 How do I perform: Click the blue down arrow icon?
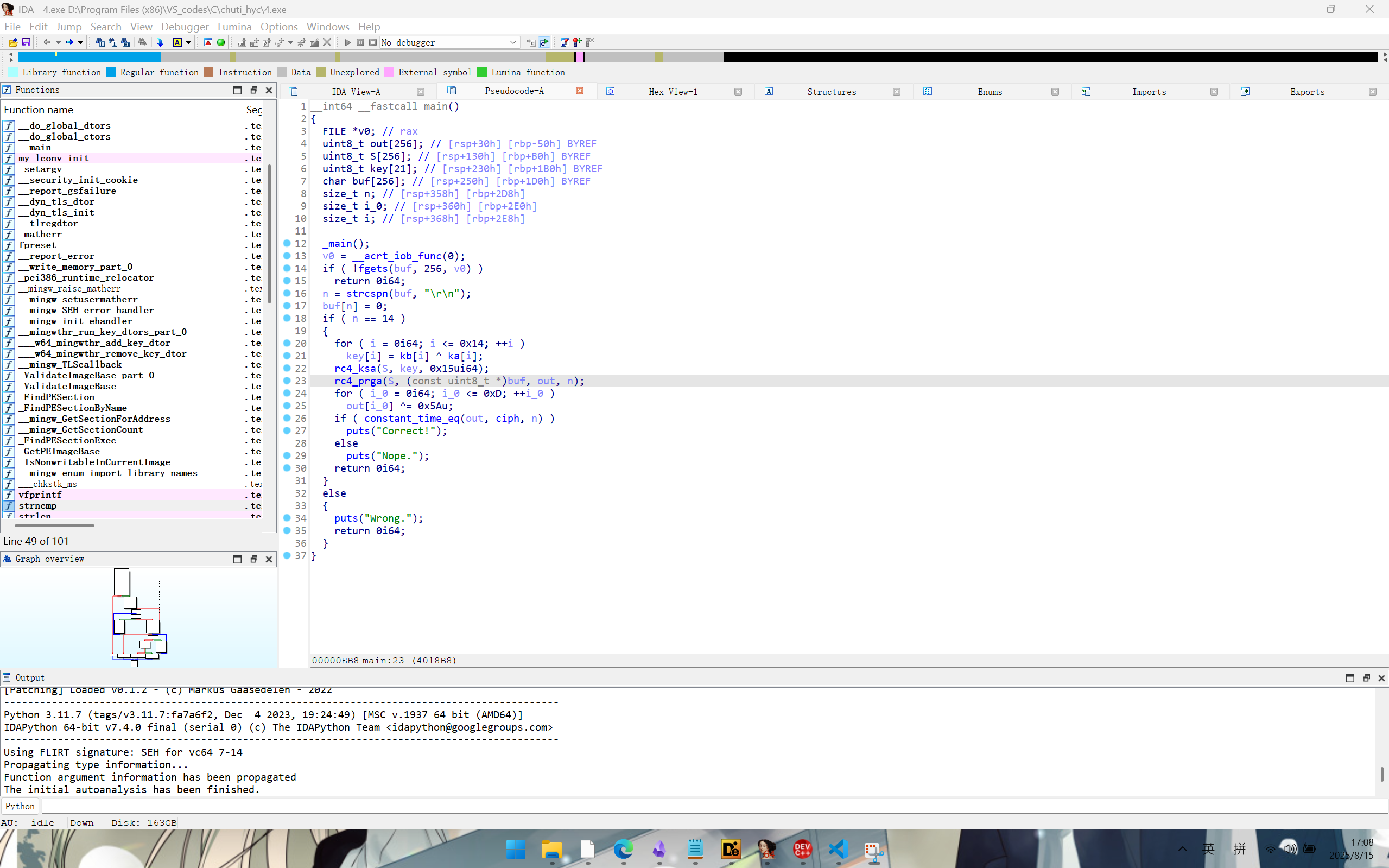pyautogui.click(x=160, y=42)
